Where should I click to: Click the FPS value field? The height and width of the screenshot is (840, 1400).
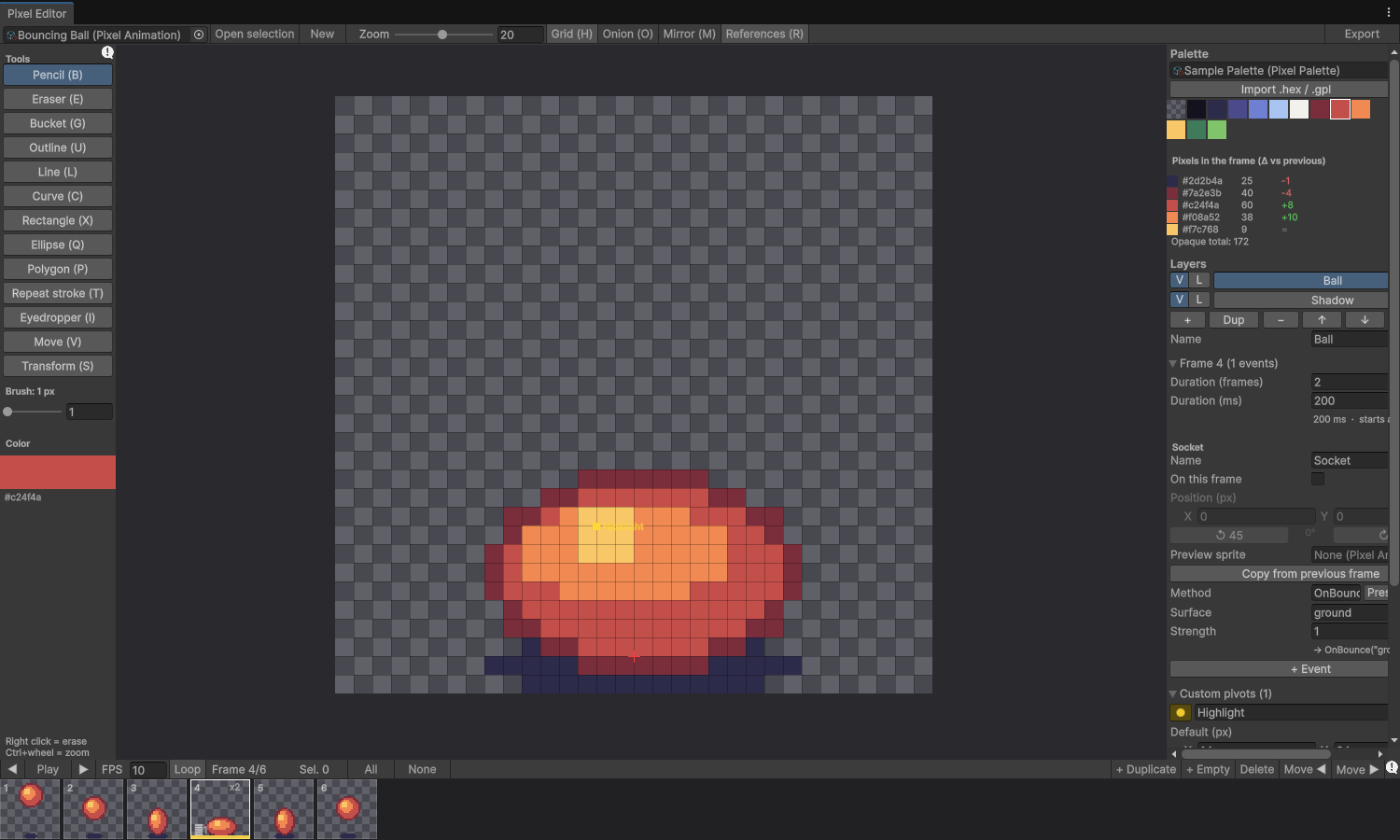pos(147,770)
